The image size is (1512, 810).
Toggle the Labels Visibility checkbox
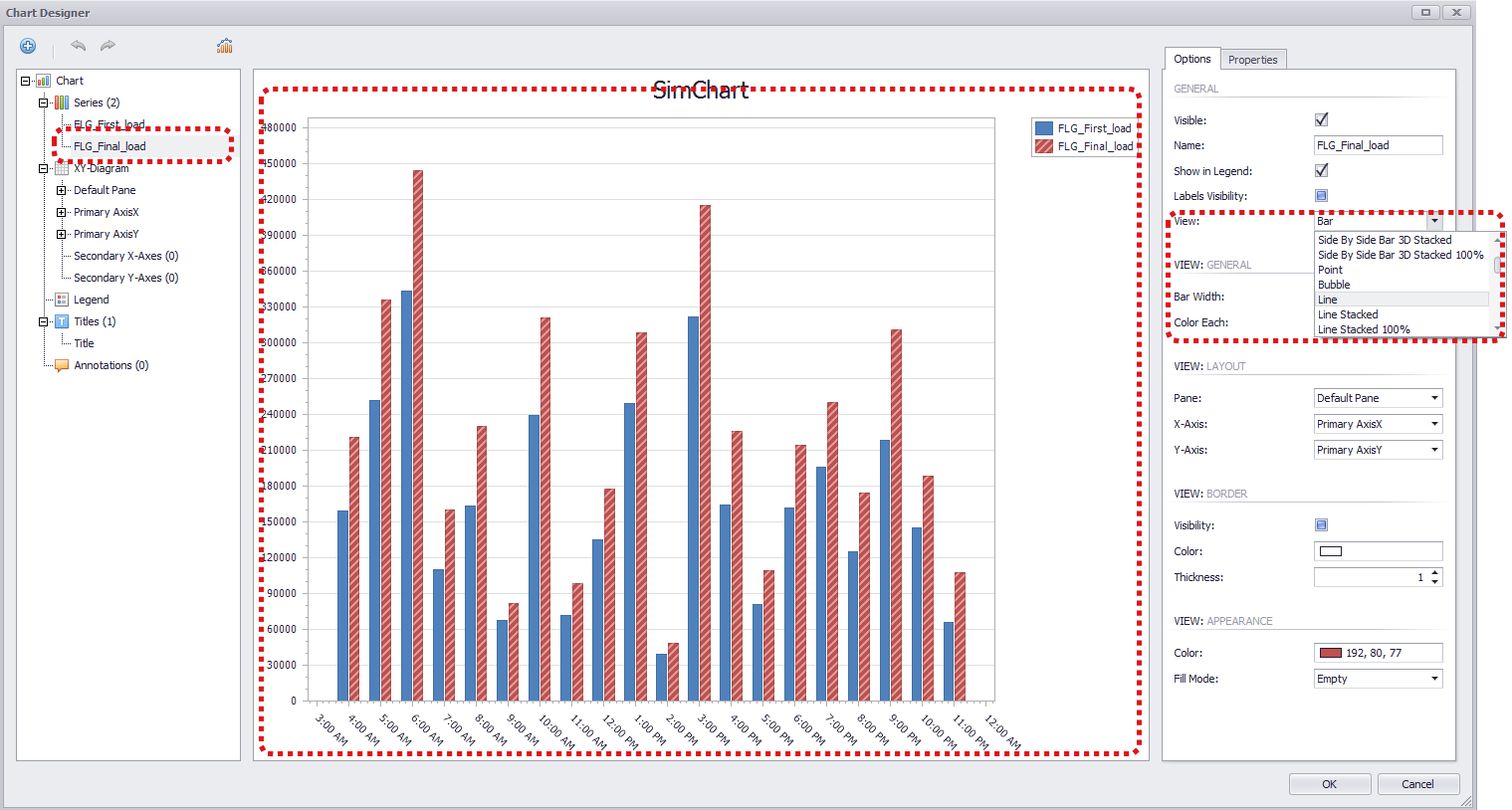[1321, 196]
